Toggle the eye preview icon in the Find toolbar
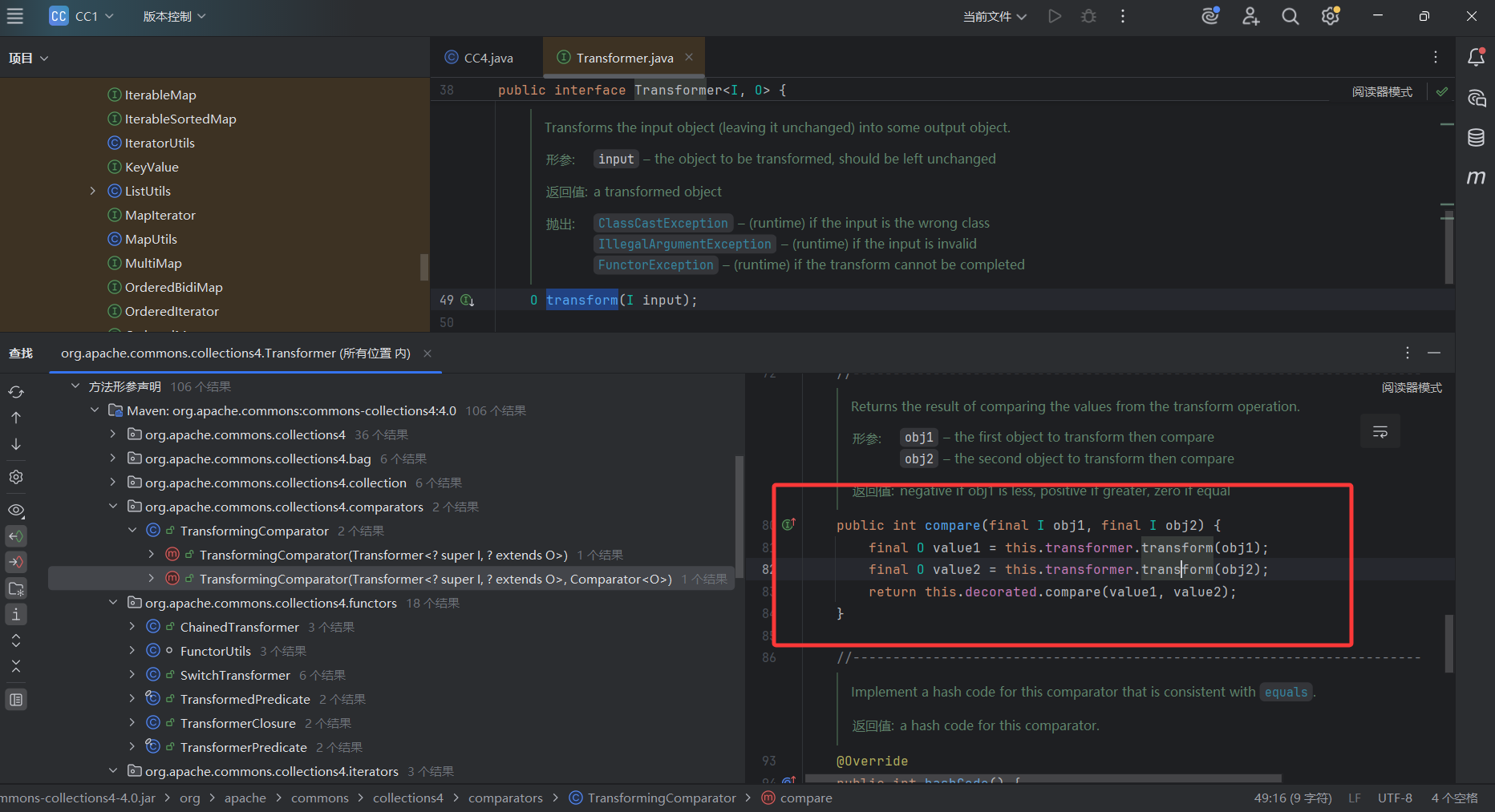 (16, 510)
